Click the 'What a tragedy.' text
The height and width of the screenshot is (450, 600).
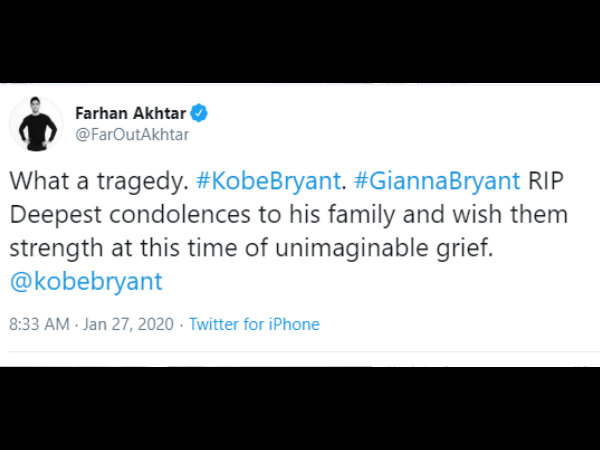[99, 181]
